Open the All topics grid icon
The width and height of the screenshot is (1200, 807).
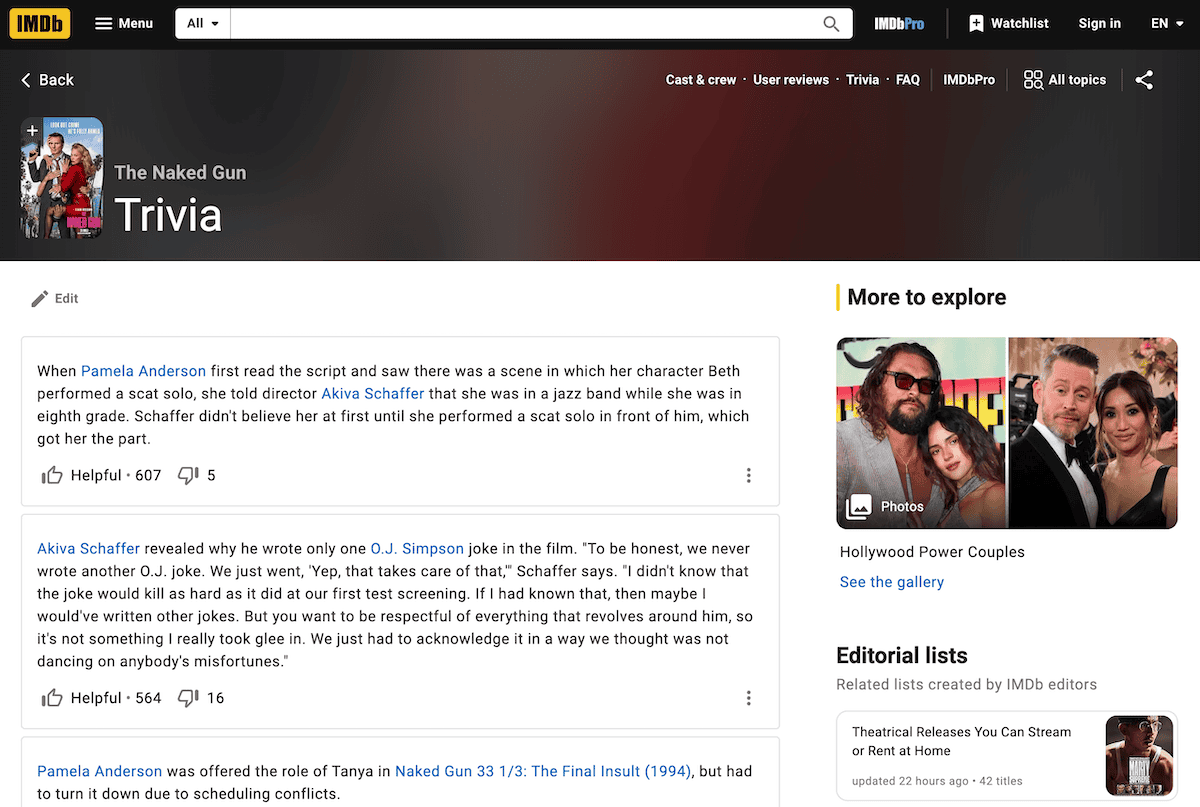click(x=1033, y=80)
